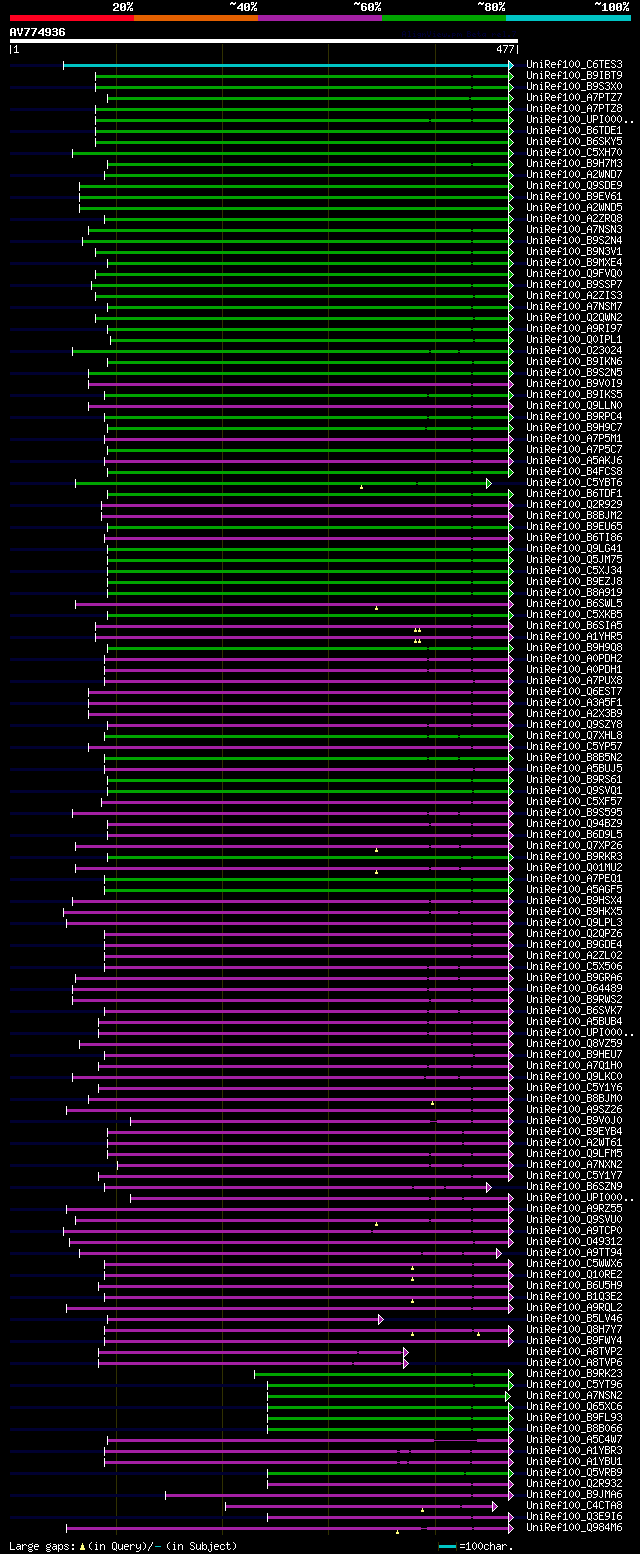Select the UniRef100_B9RK23 label

(573, 1374)
